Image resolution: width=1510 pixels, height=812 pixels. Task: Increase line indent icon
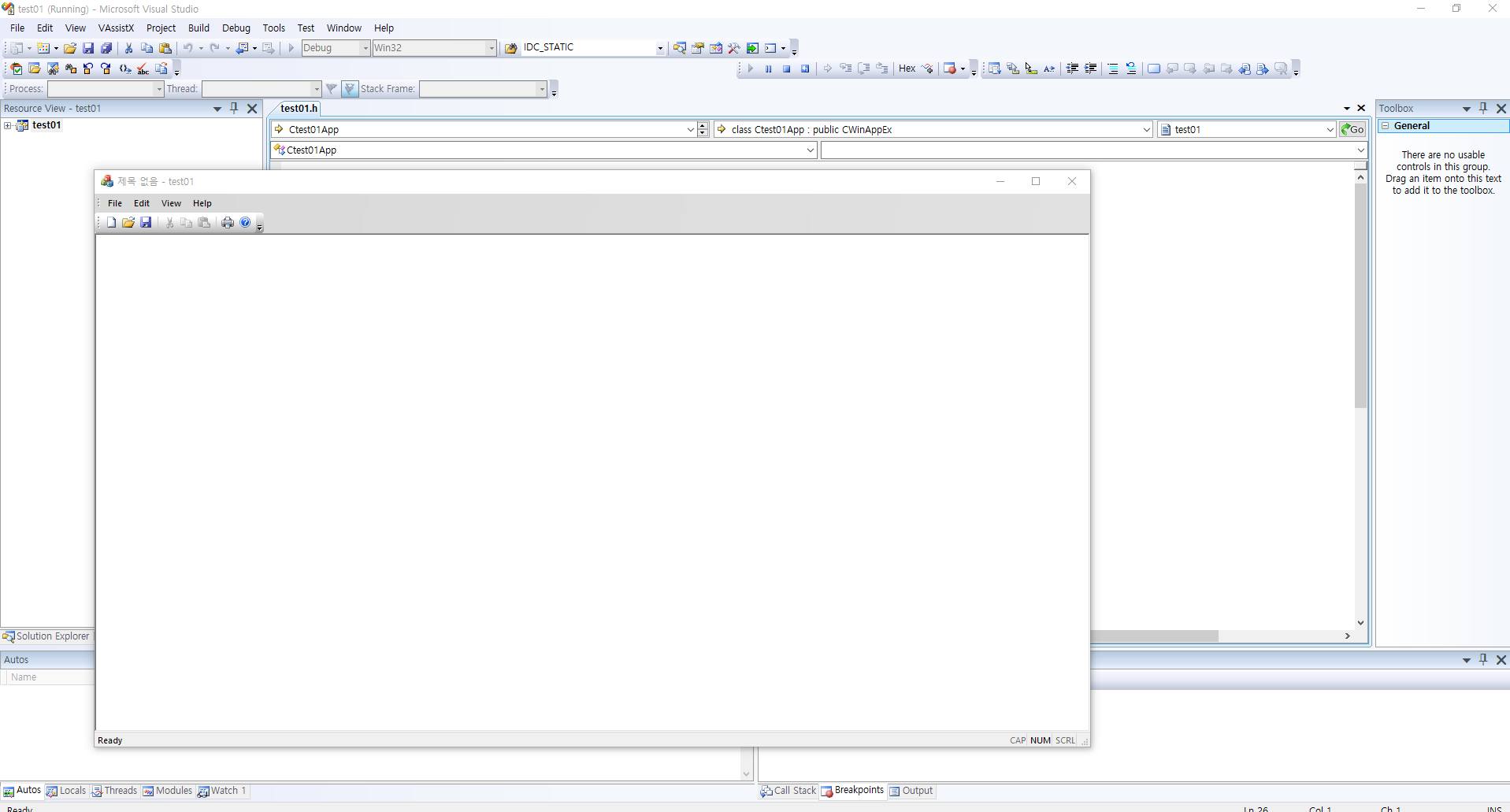(1091, 69)
